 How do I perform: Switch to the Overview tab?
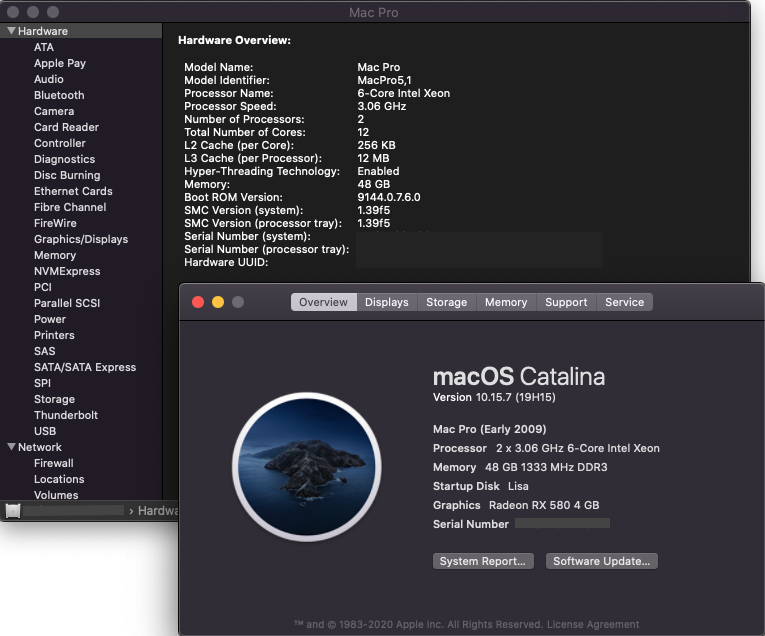323,302
